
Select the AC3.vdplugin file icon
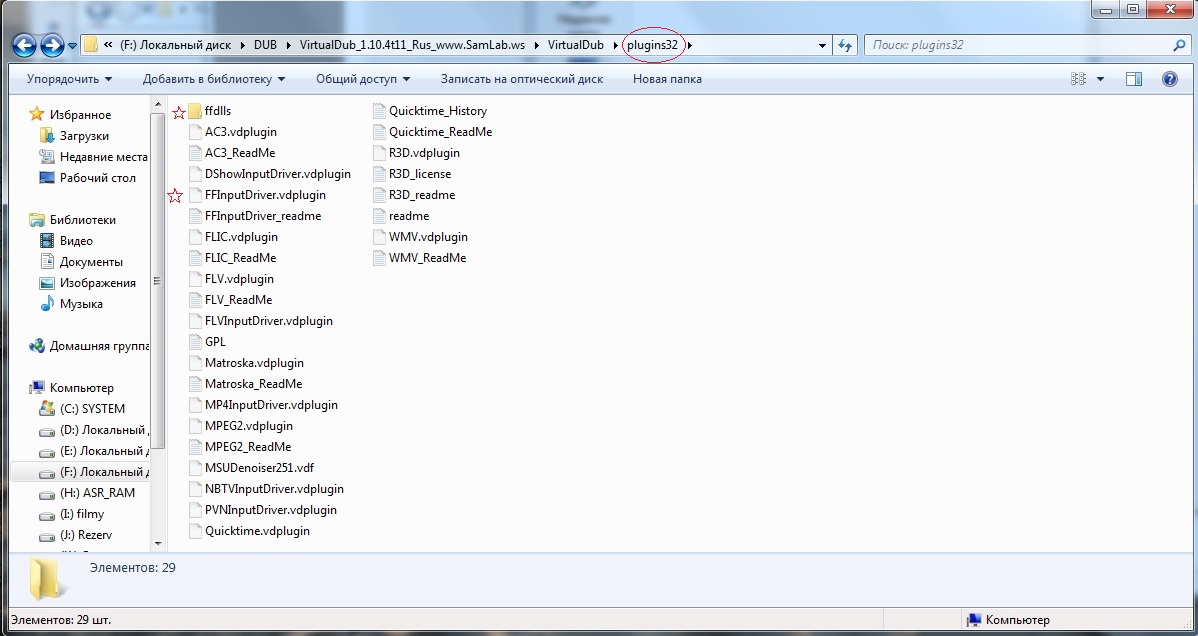tap(194, 131)
